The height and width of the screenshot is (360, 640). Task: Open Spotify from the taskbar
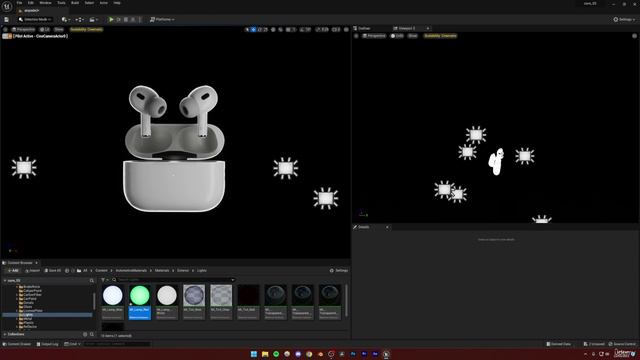pyautogui.click(x=276, y=354)
